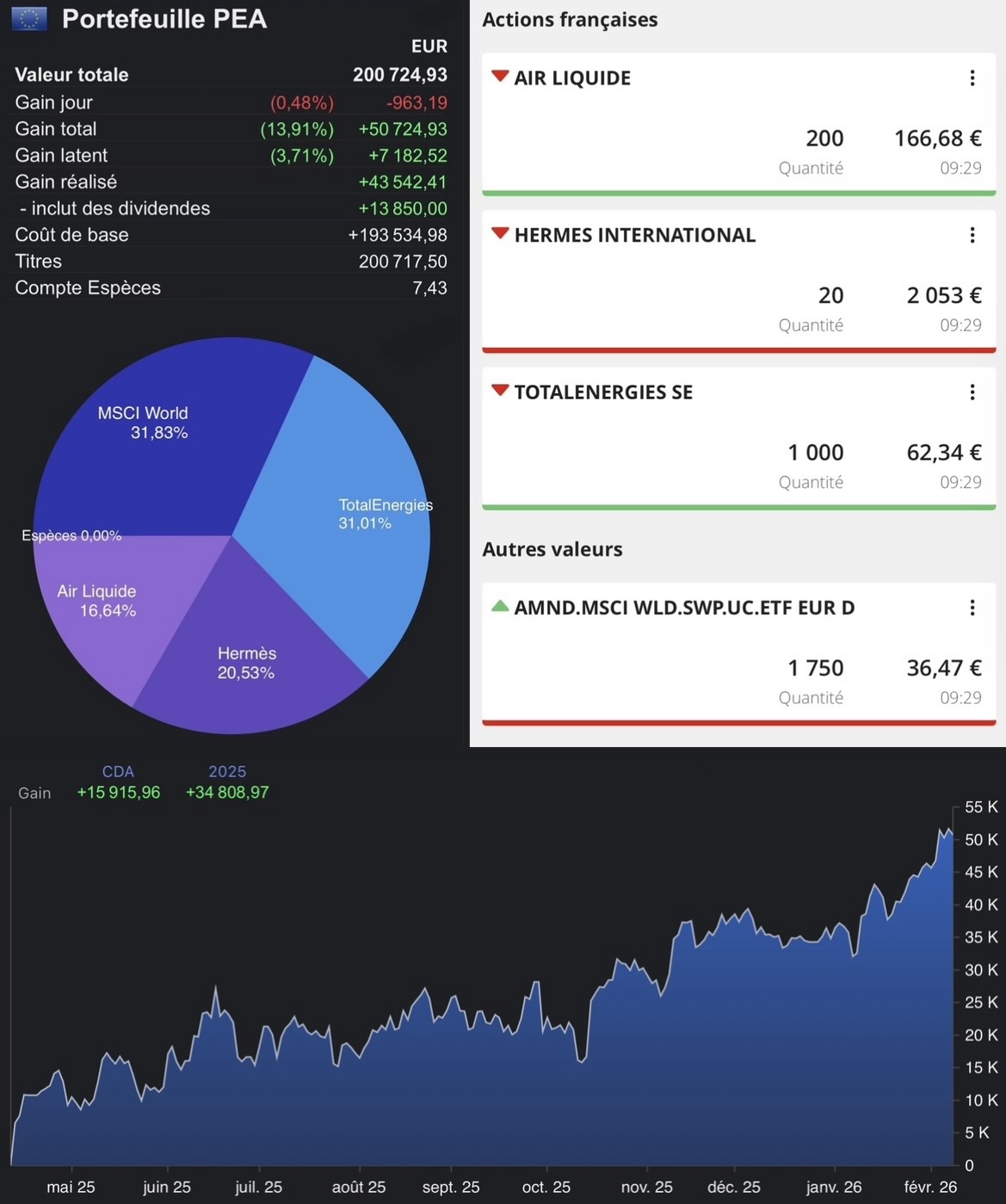This screenshot has width=1006, height=1204.
Task: Click the red down arrow next to Air Liquide
Action: (500, 77)
